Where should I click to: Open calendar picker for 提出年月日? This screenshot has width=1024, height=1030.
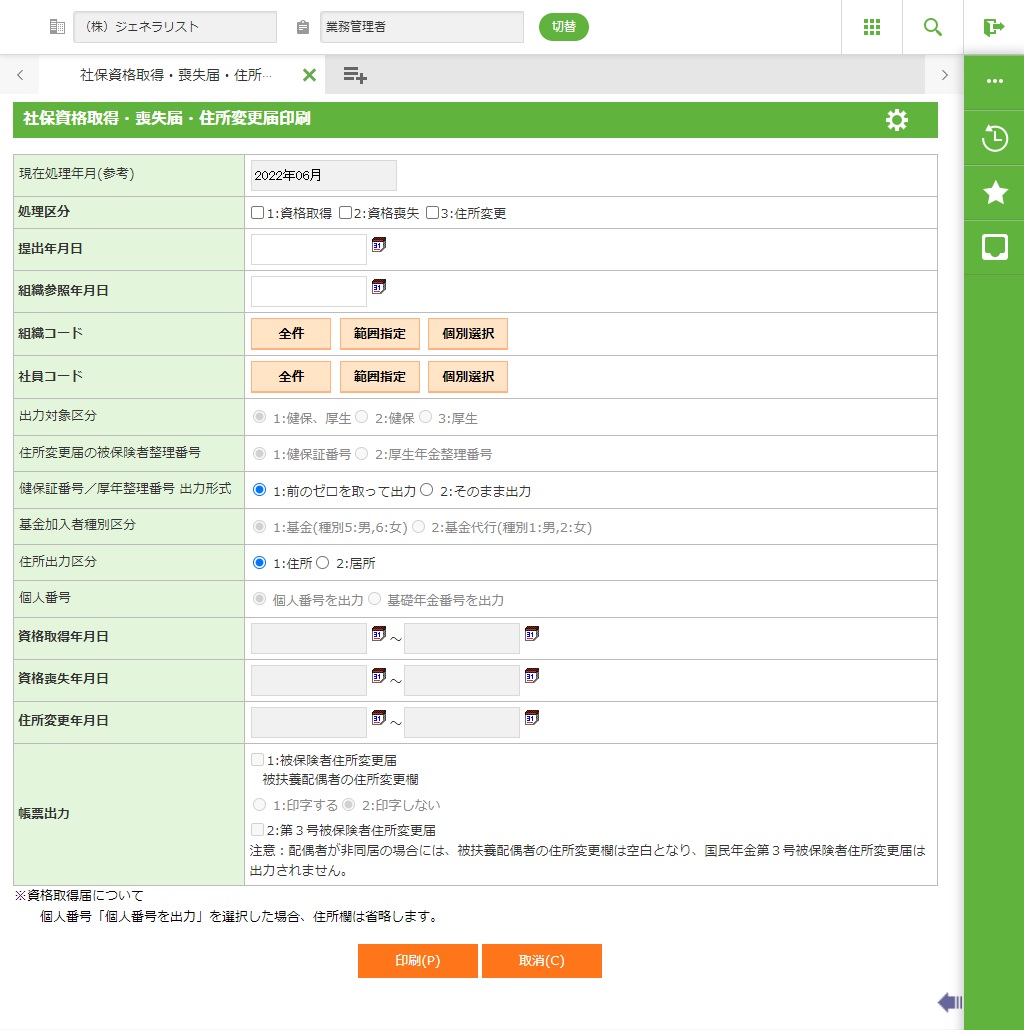click(x=379, y=244)
